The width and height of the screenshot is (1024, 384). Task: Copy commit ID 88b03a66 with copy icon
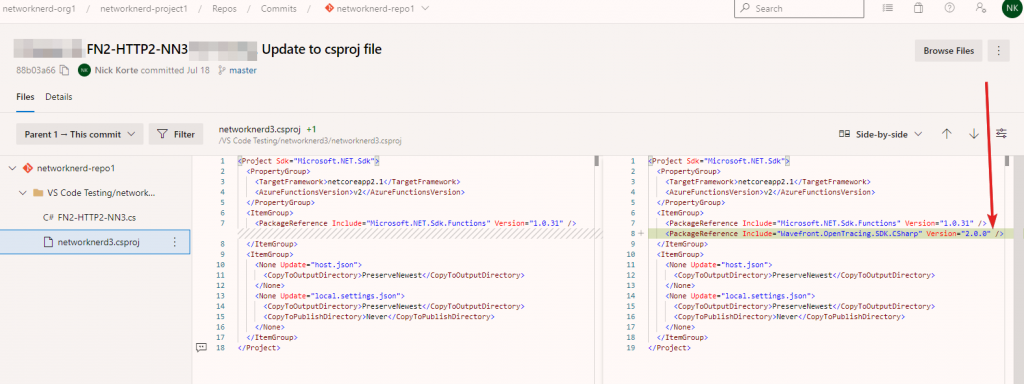64,70
